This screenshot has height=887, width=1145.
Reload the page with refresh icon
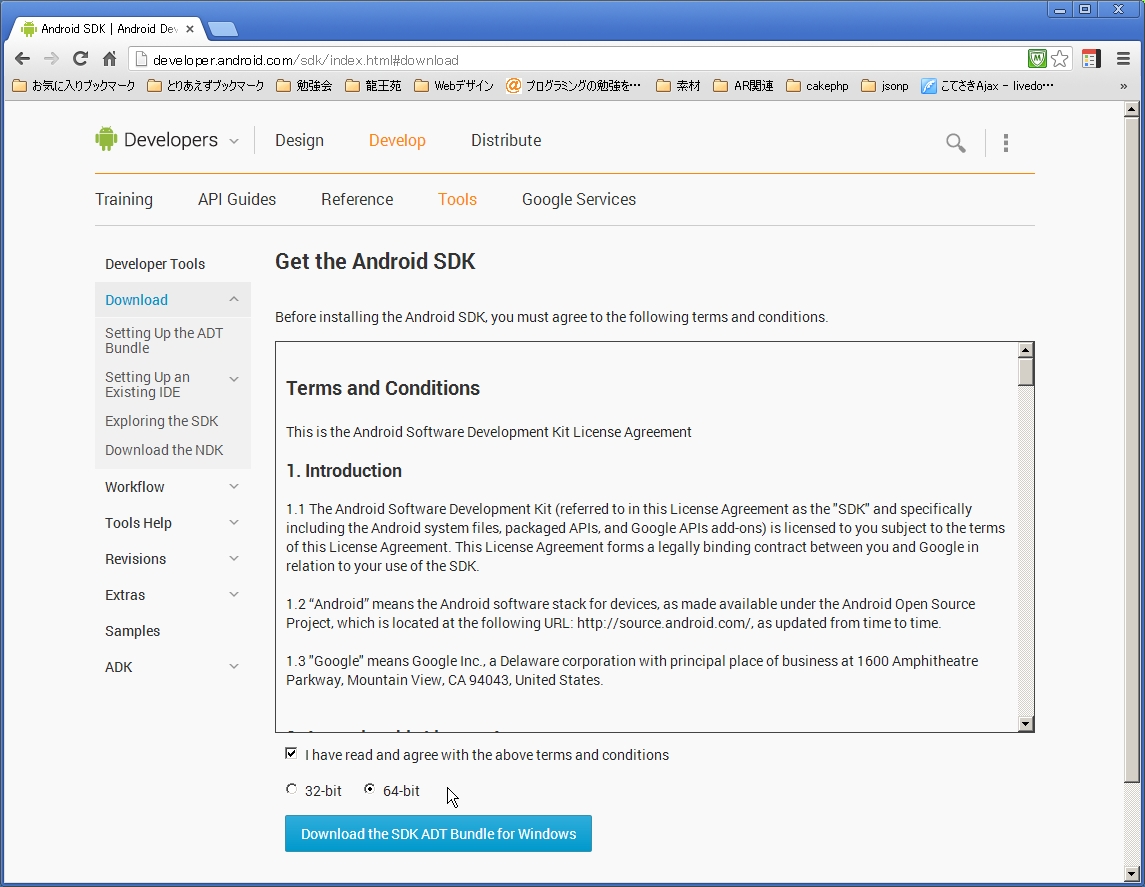(80, 59)
